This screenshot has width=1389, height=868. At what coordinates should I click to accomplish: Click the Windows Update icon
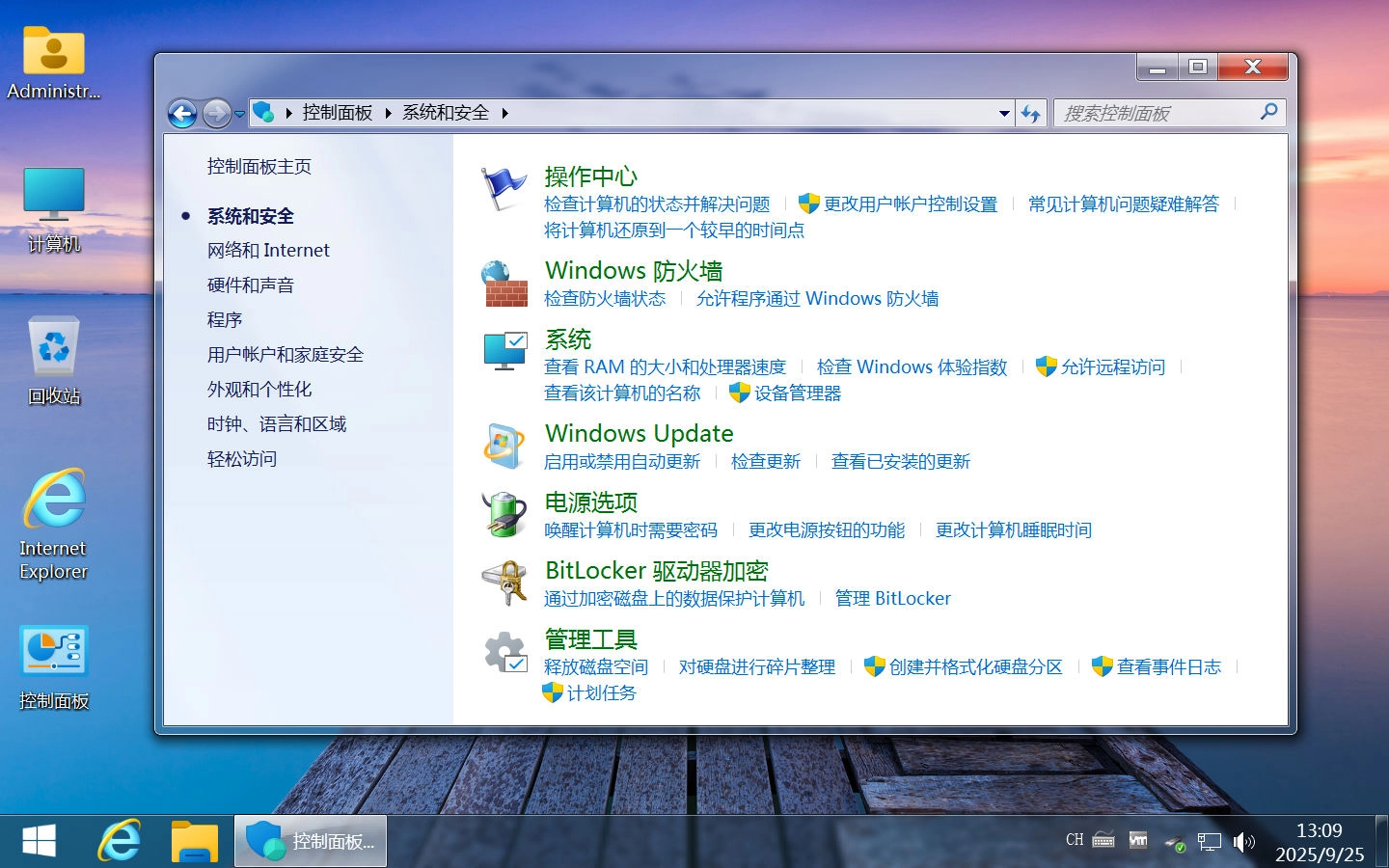504,447
